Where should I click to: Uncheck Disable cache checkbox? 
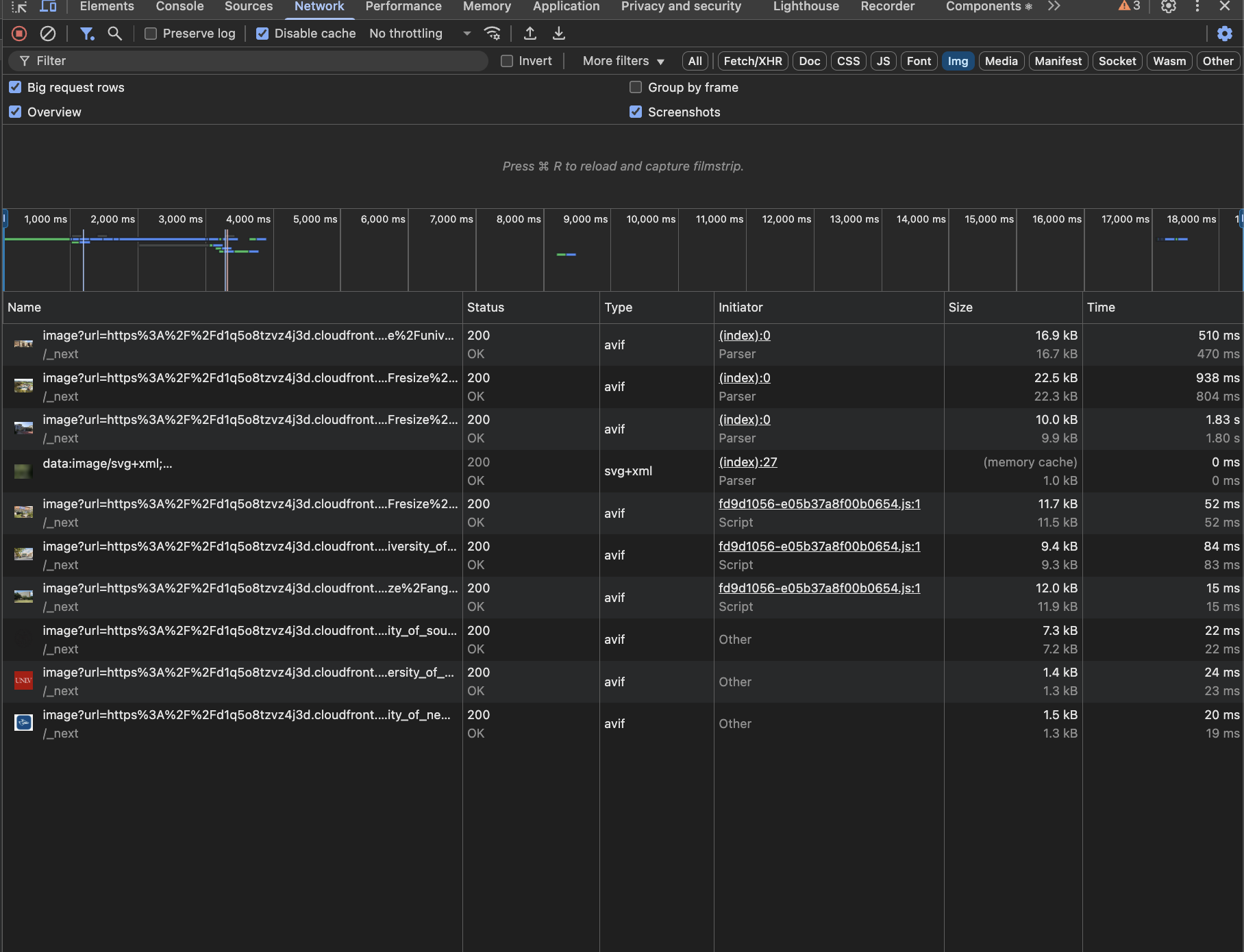coord(262,34)
